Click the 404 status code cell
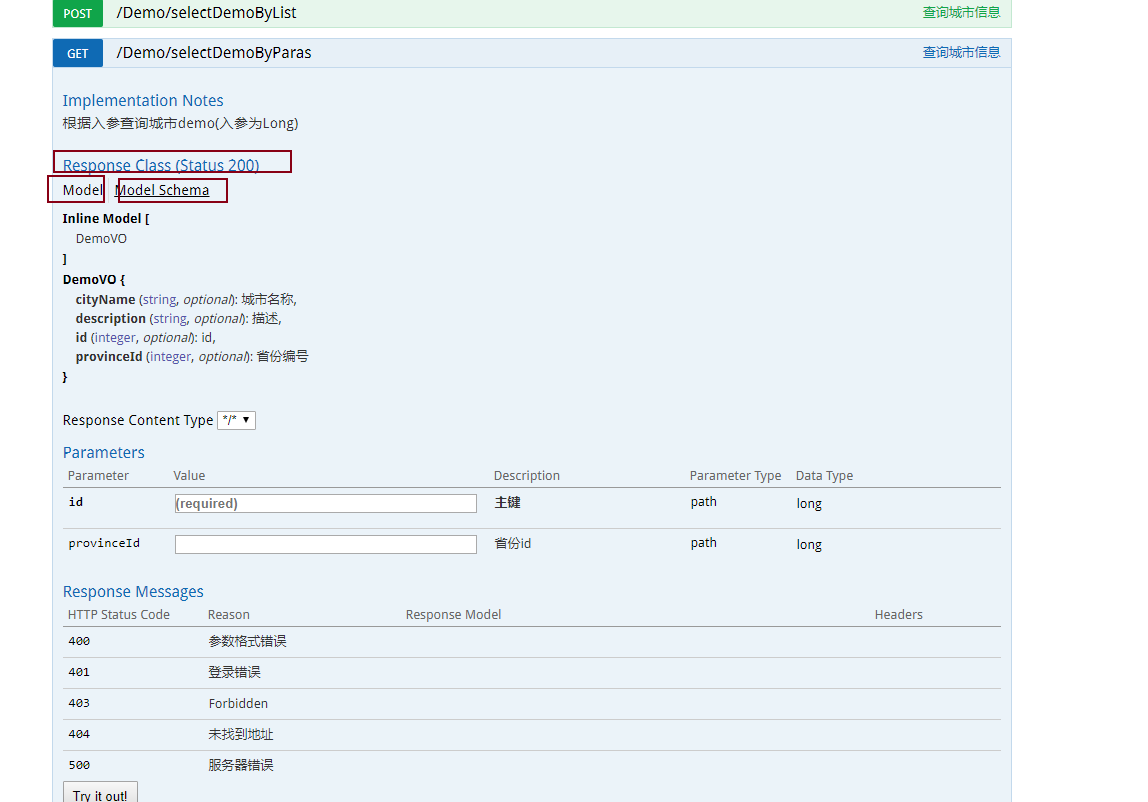Viewport: 1148px width, 802px height. point(79,734)
